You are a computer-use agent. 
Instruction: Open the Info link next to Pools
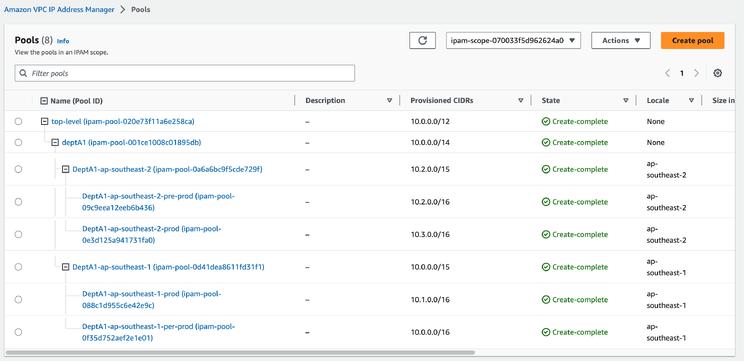click(63, 41)
